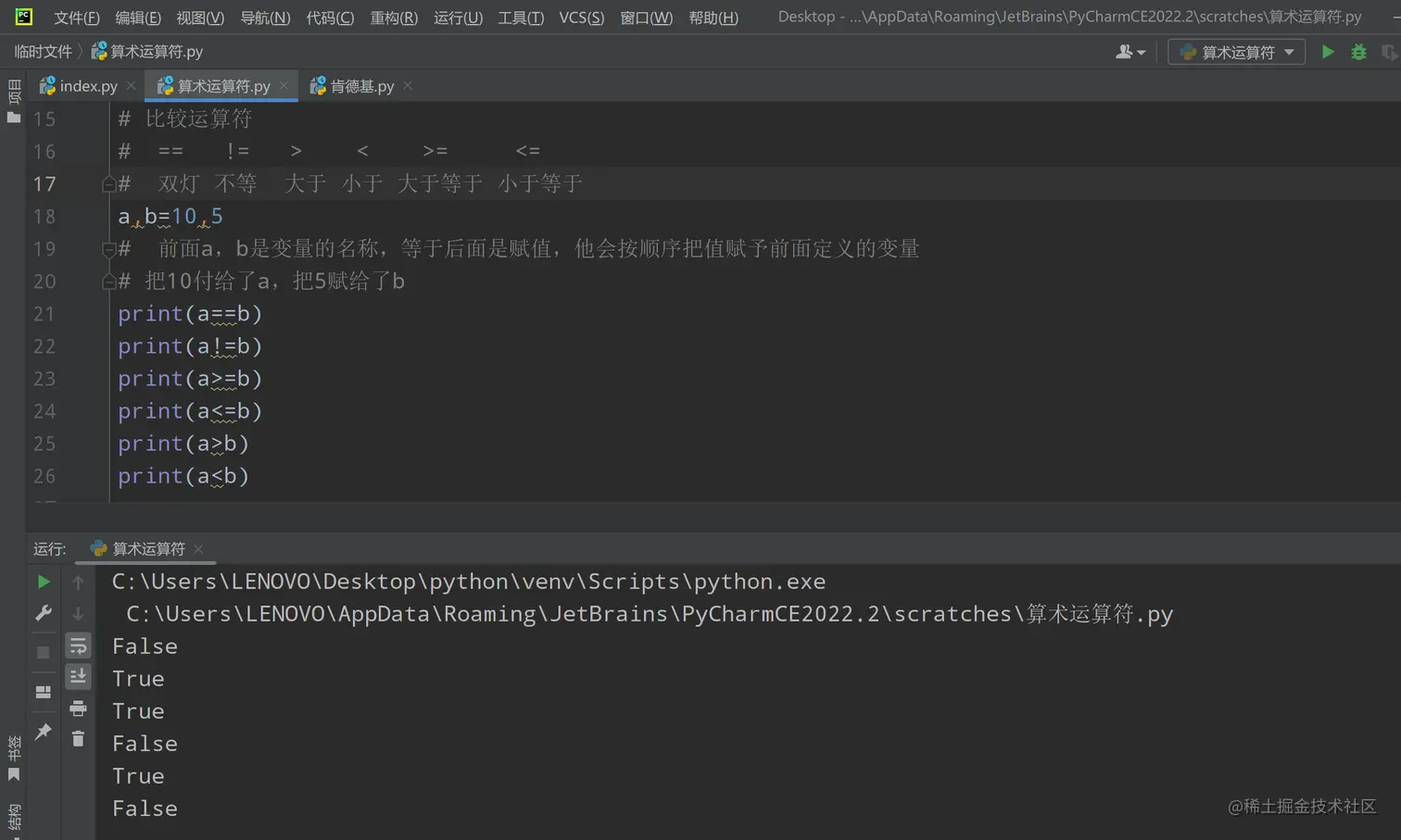Click the PyCharm logo icon

24,17
